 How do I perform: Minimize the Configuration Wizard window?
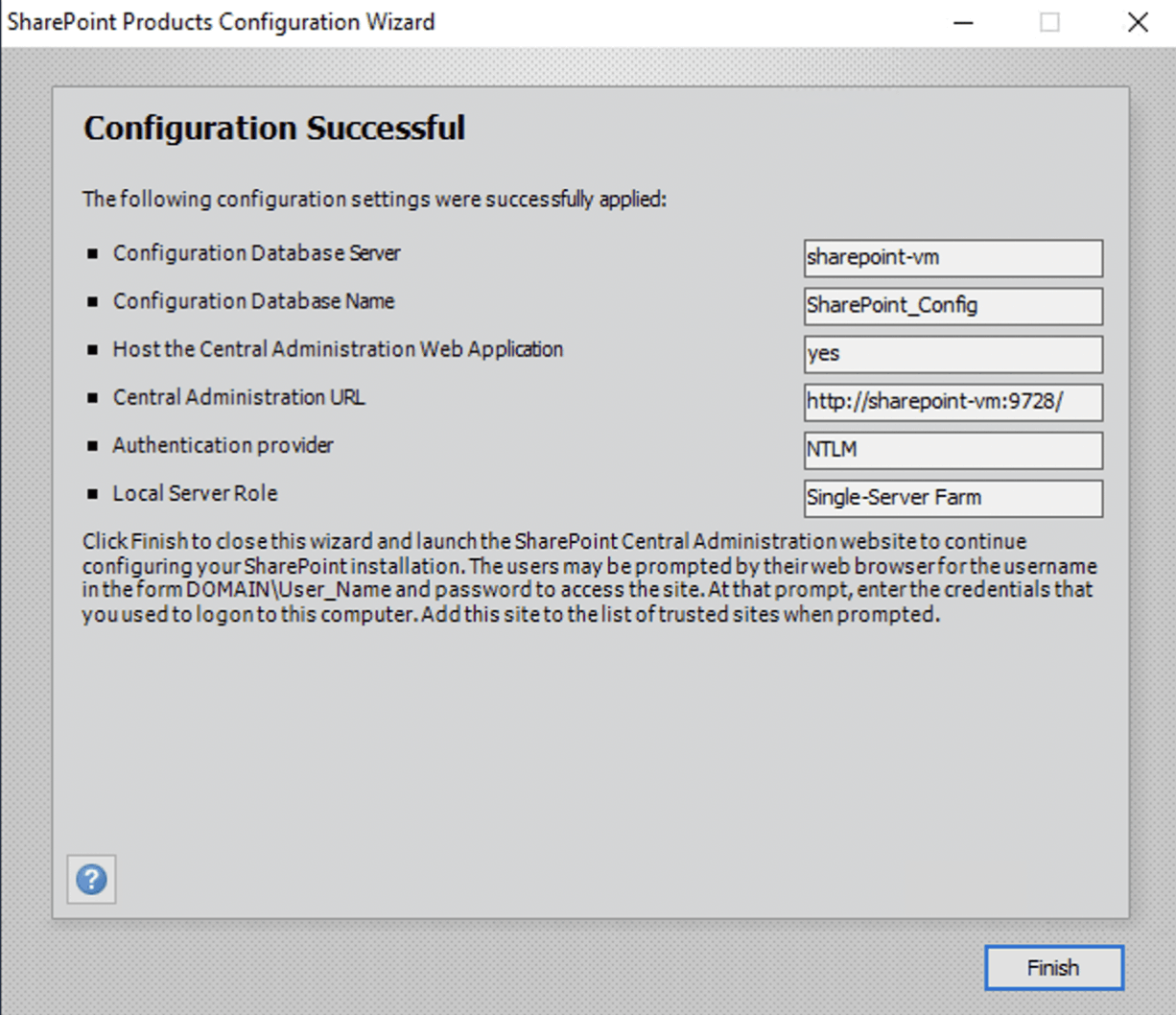[964, 22]
